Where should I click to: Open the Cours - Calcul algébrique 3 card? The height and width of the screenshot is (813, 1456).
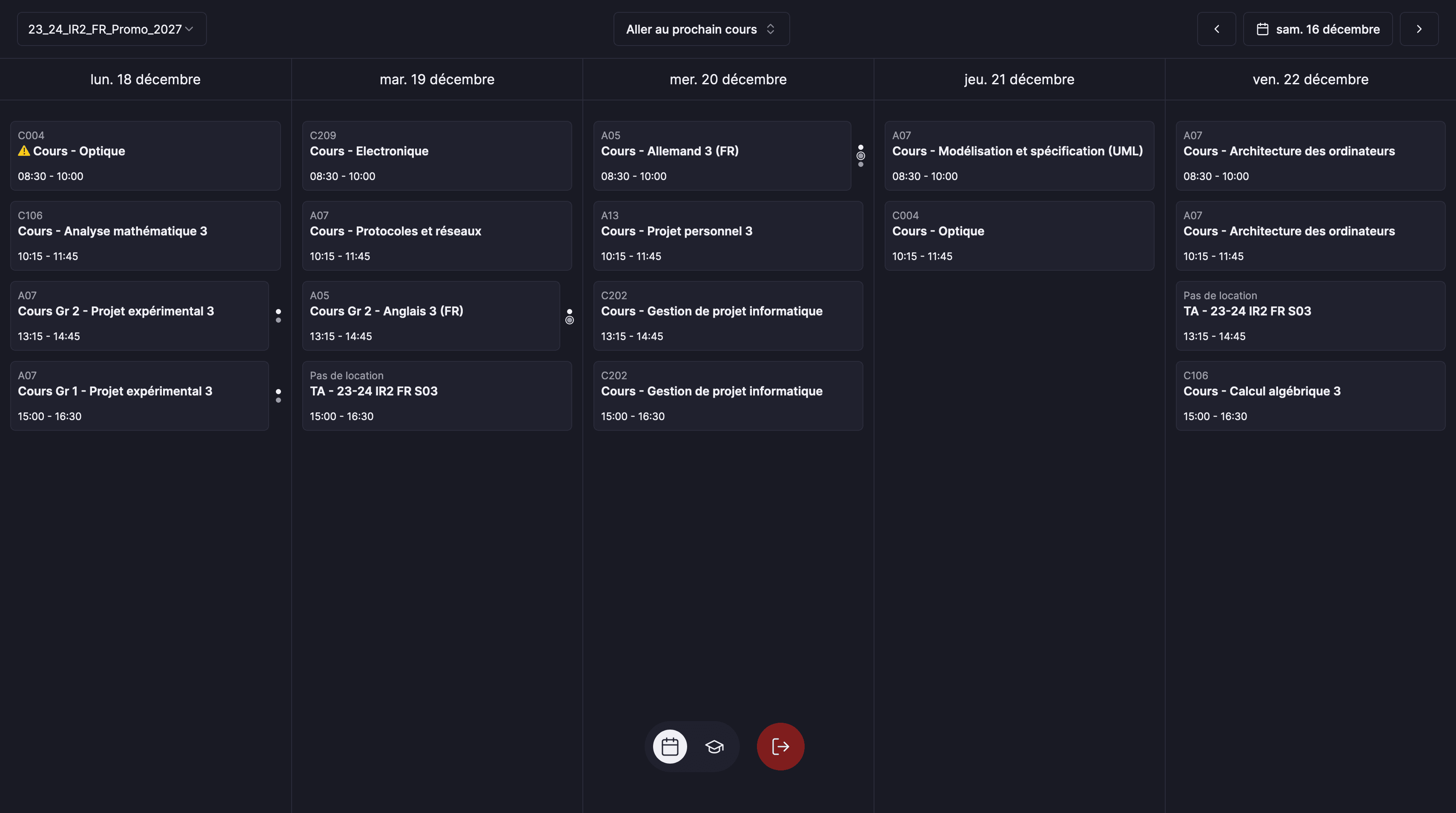[1310, 395]
